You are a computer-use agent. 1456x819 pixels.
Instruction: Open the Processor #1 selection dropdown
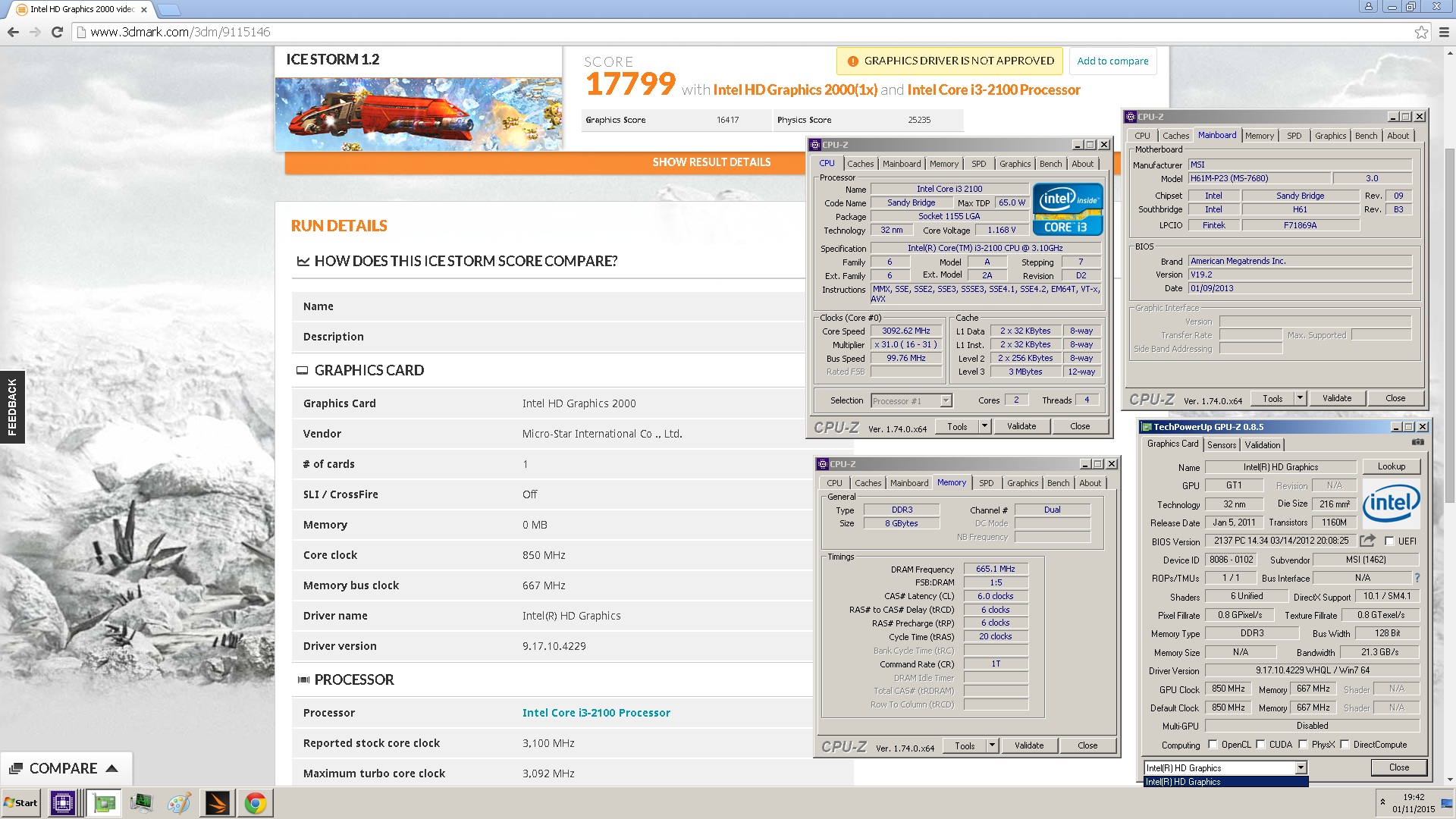946,401
